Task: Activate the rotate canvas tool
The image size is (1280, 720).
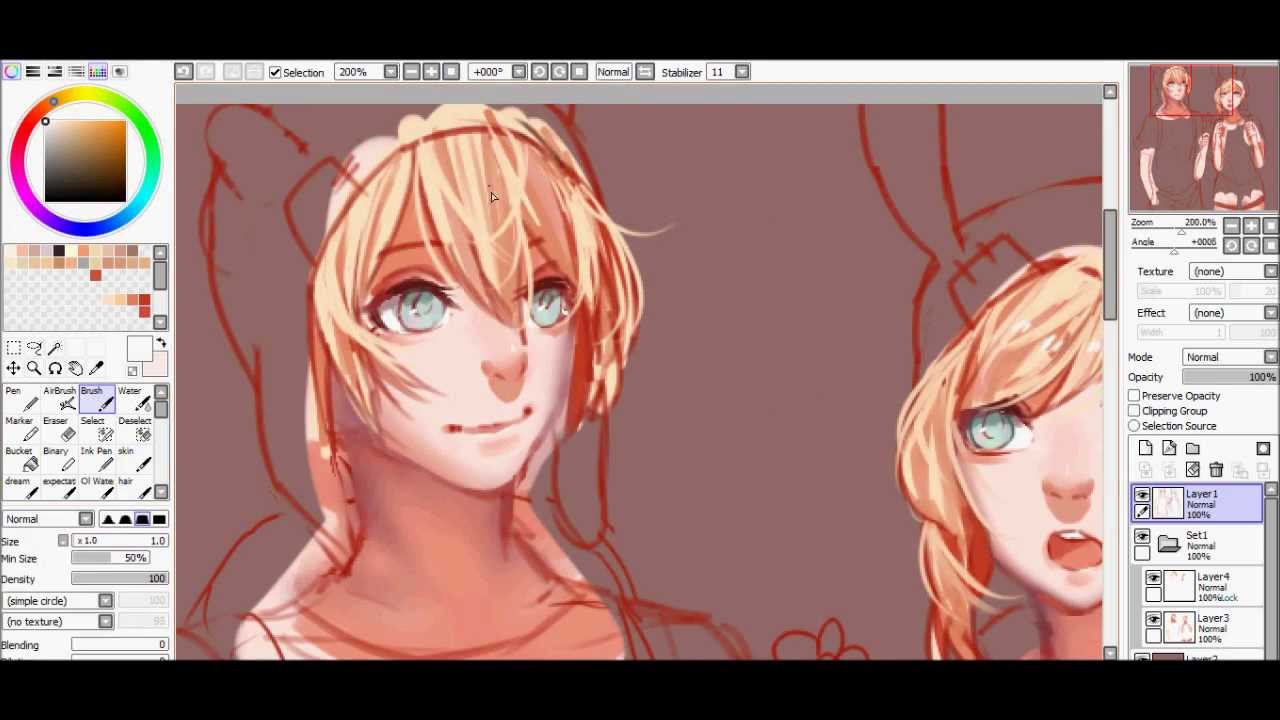Action: (55, 369)
